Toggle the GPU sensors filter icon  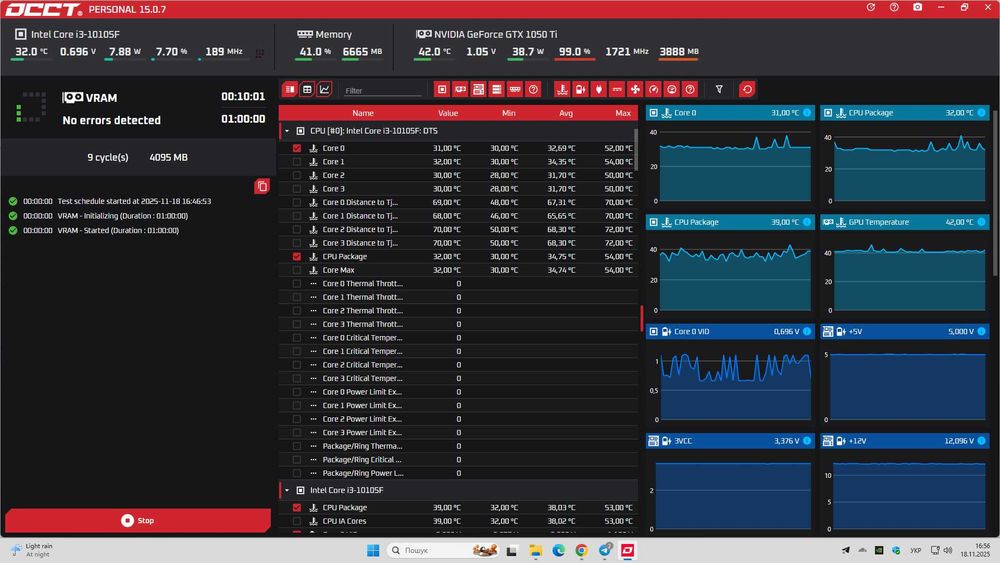pos(460,90)
